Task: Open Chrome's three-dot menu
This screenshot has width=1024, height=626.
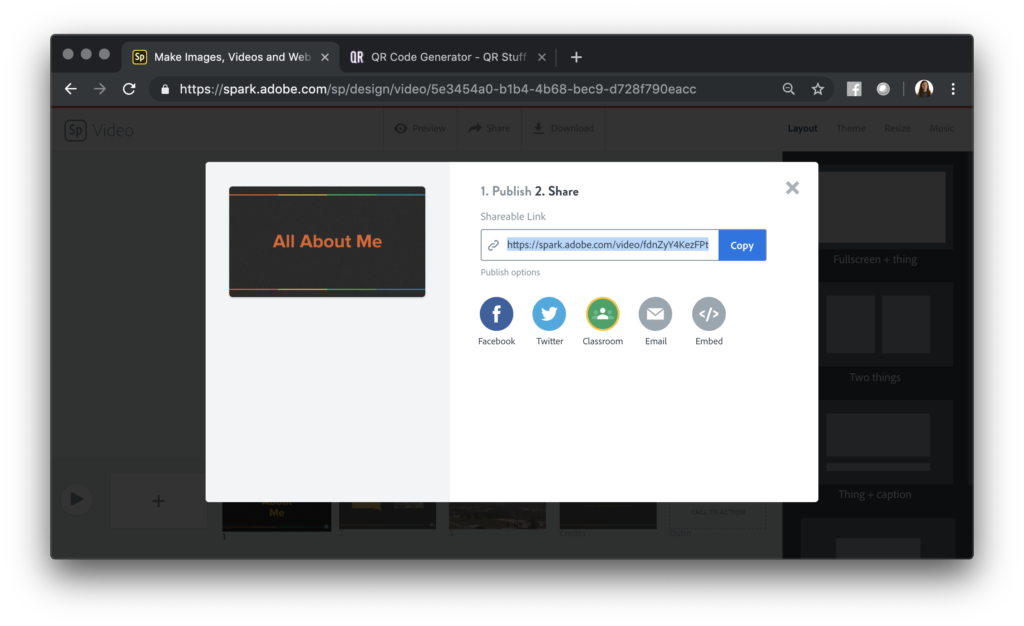Action: pos(953,88)
